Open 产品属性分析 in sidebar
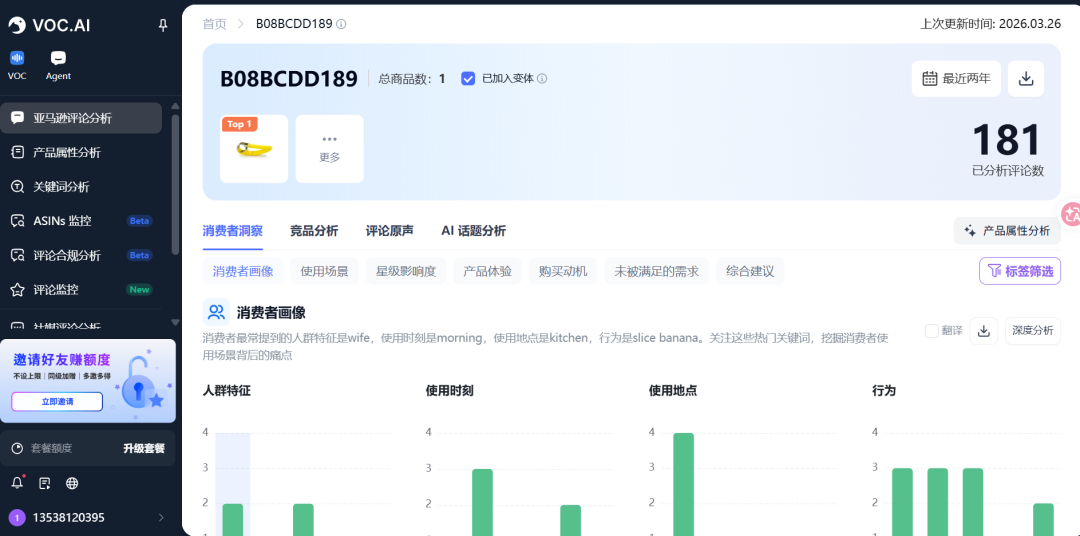This screenshot has height=536, width=1080. pyautogui.click(x=81, y=152)
